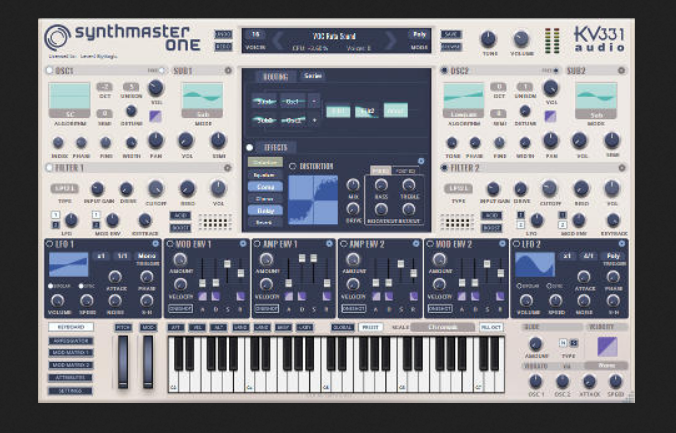
Task: Toggle the Distortion effect on/off
Action: pos(292,166)
